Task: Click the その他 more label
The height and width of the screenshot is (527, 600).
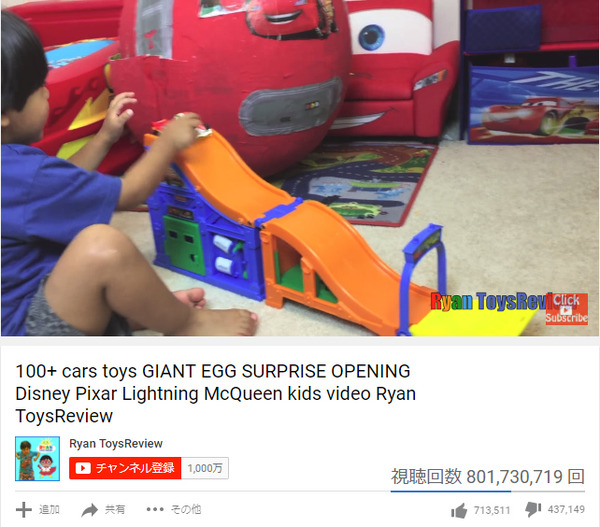Action: (x=186, y=509)
